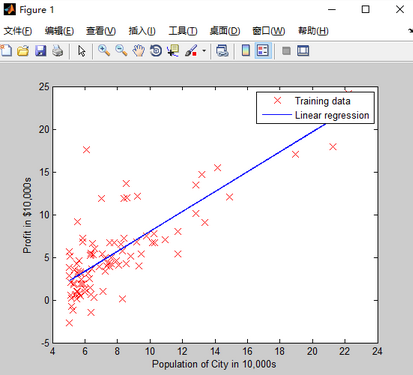Toggle the Insert Legend button
This screenshot has height=375, width=413.
[263, 51]
